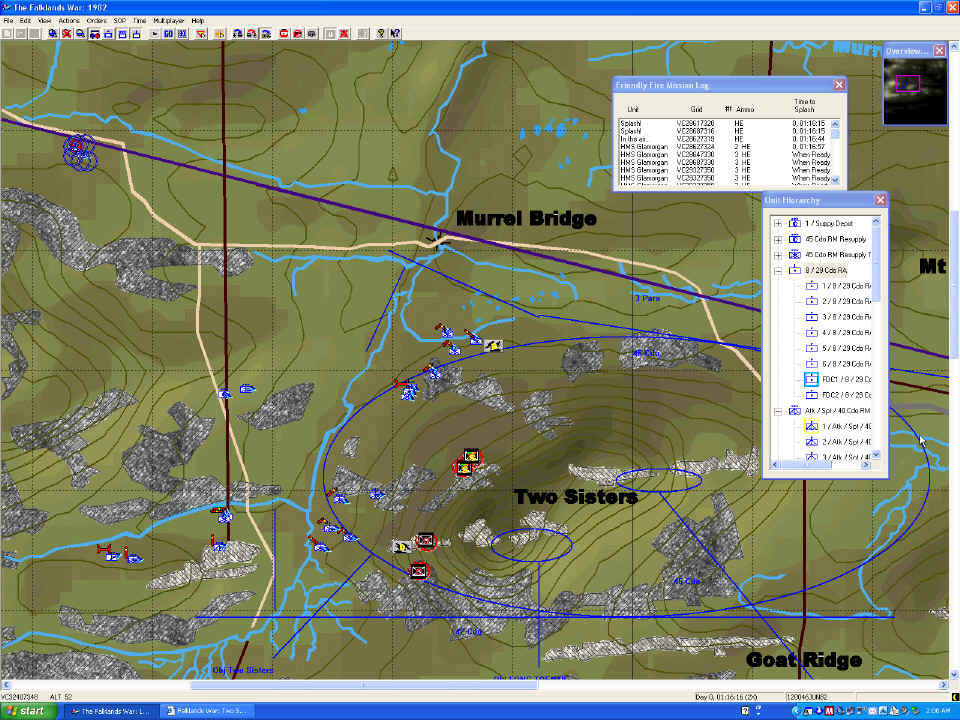Collapse the 8 / 29 Cdo RA node
Screen dimensions: 960x720
pyautogui.click(x=779, y=270)
